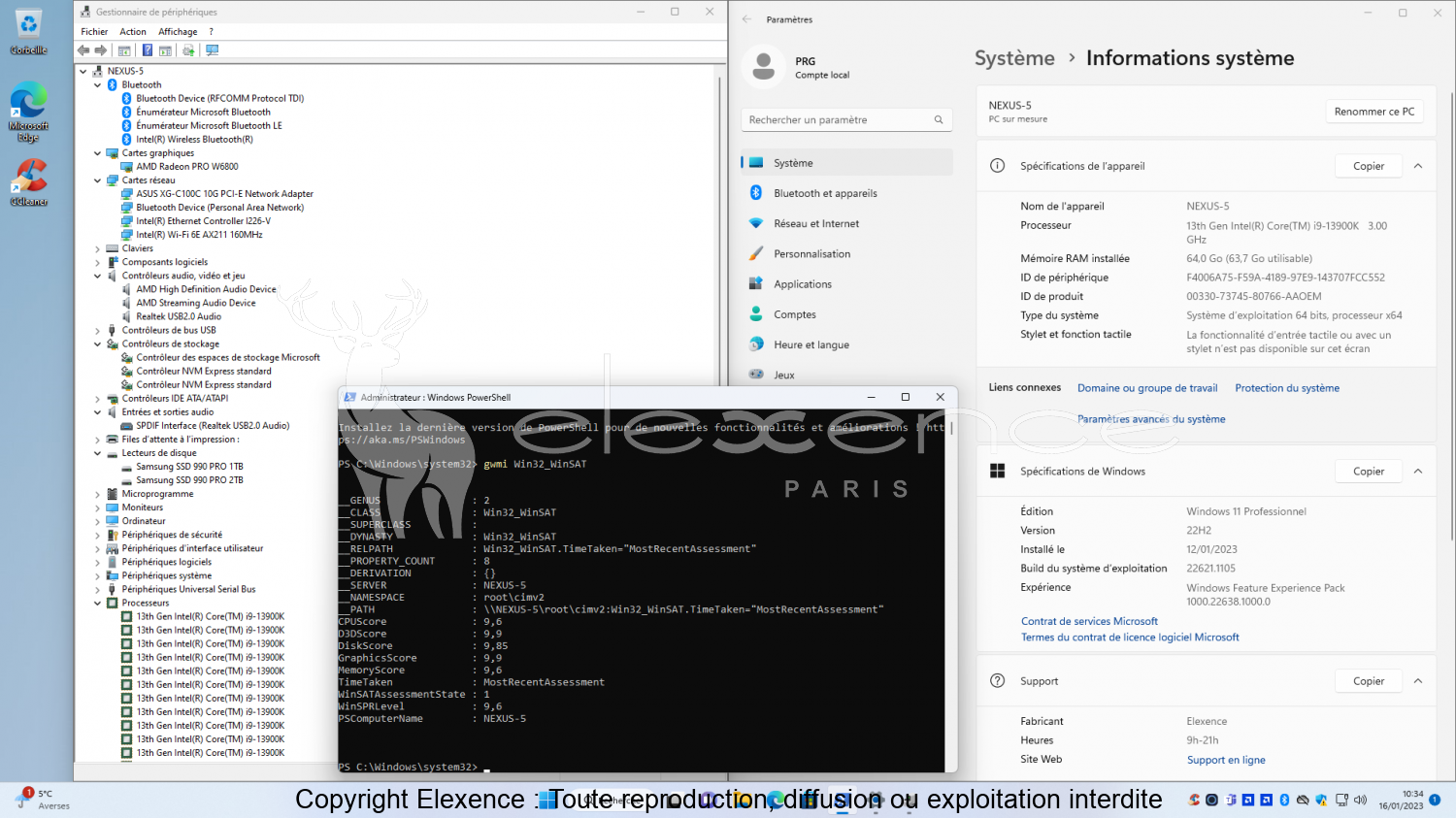Collapse the Cartes graphiques category
Image resolution: width=1456 pixels, height=818 pixels.
[98, 153]
